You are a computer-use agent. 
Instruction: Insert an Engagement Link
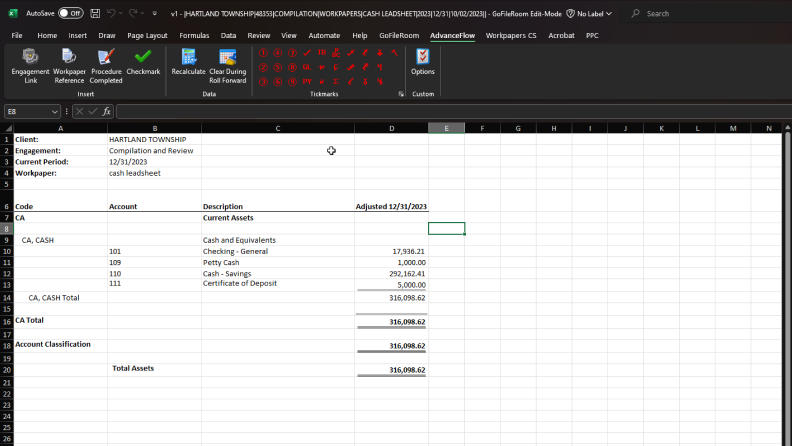click(30, 63)
